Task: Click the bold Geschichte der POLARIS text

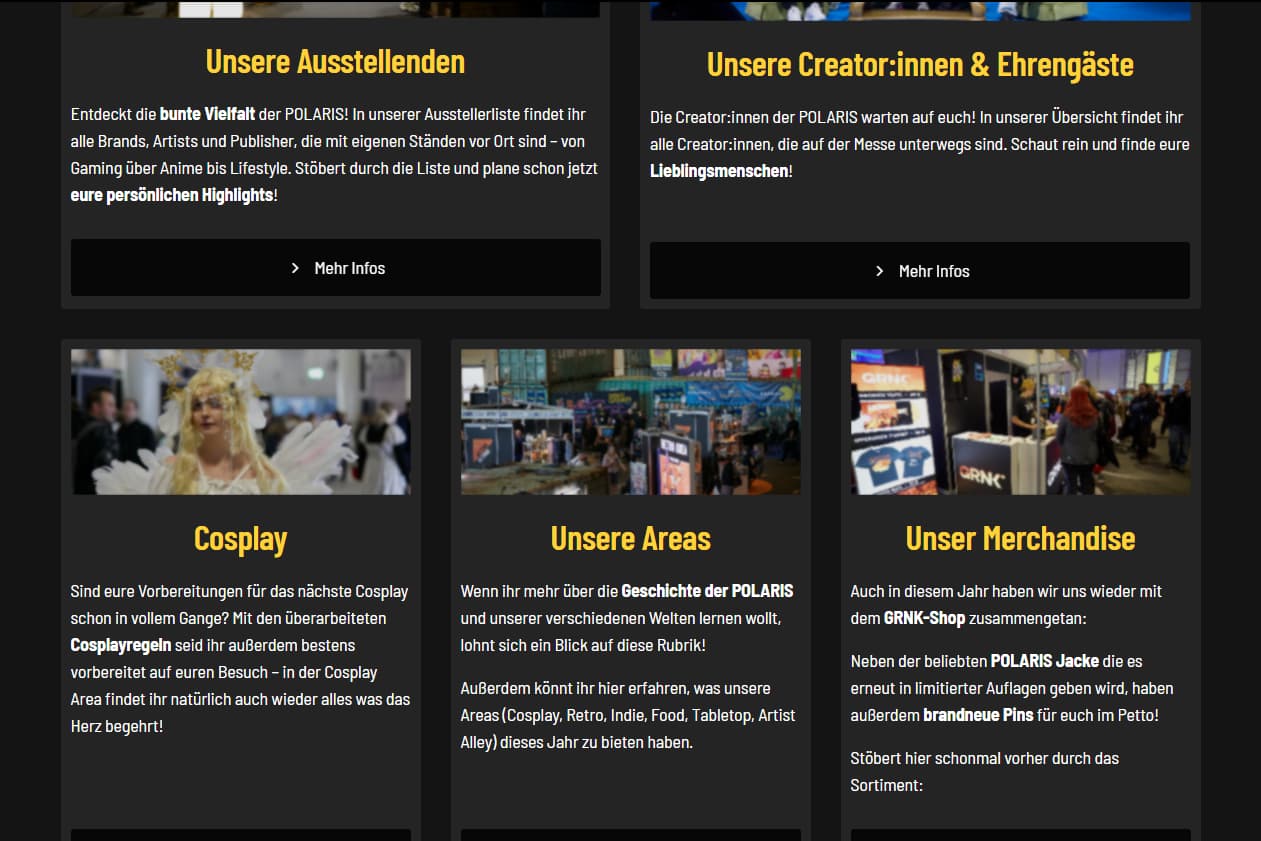Action: point(707,591)
